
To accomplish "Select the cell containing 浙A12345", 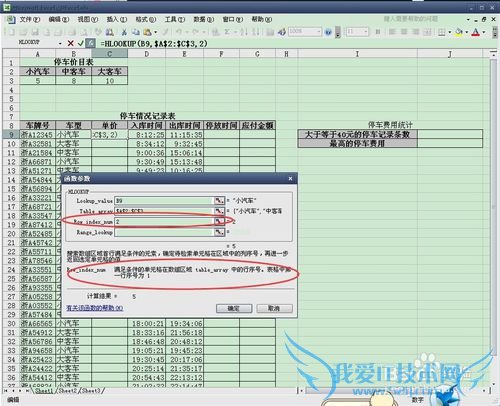I will (38, 135).
